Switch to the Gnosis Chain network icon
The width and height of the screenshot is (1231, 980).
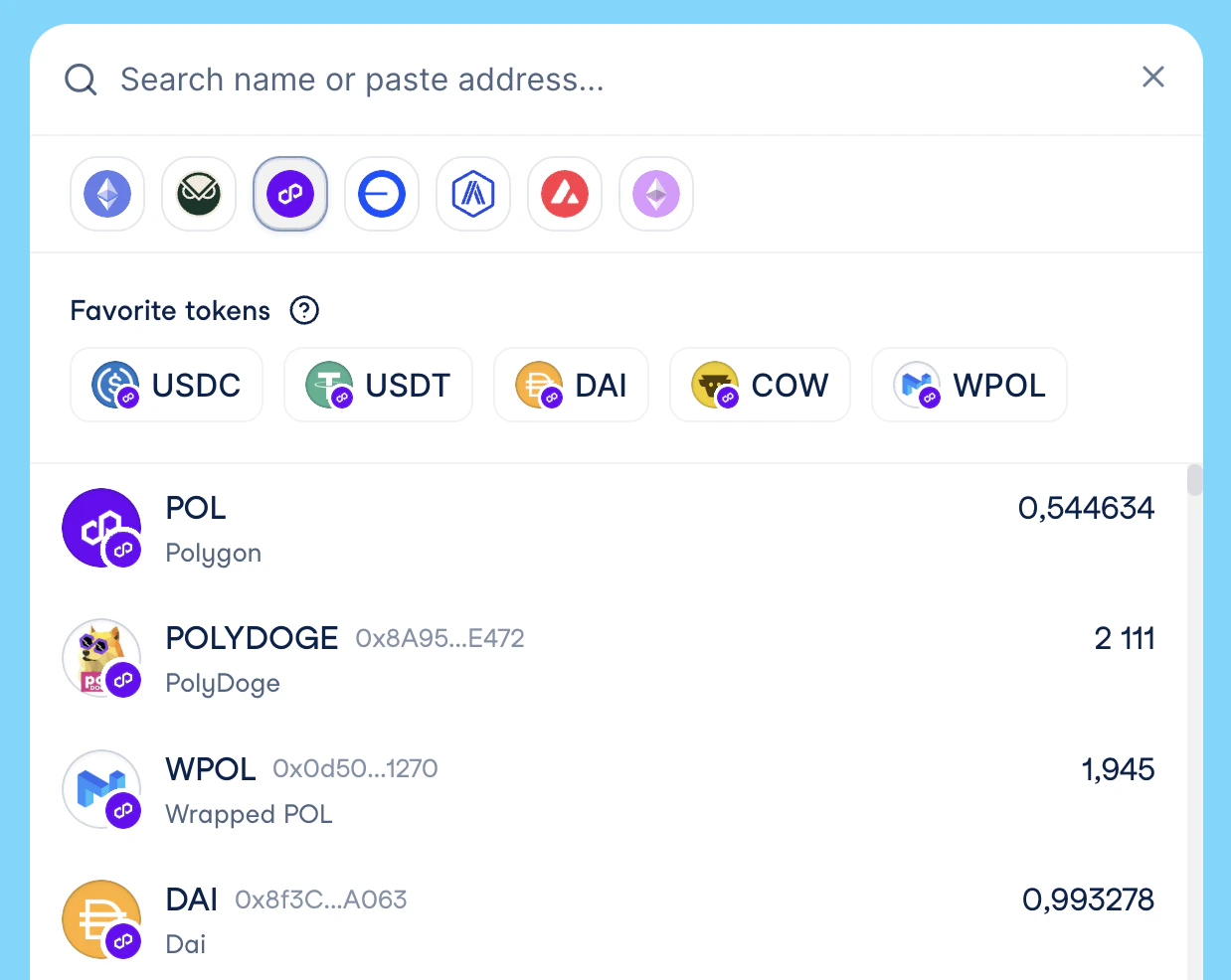[198, 194]
